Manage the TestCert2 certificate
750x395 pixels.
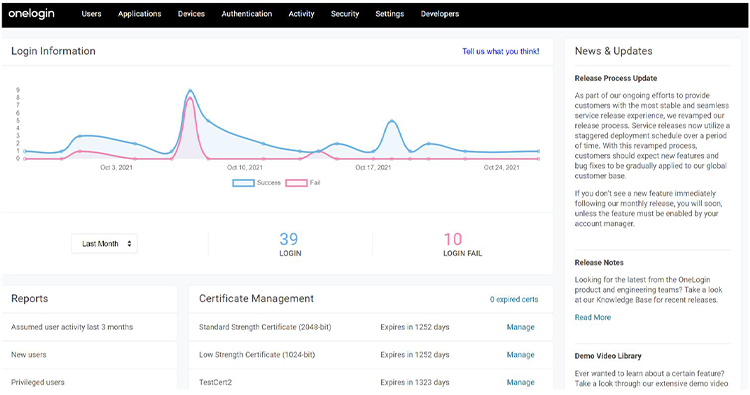tap(520, 383)
